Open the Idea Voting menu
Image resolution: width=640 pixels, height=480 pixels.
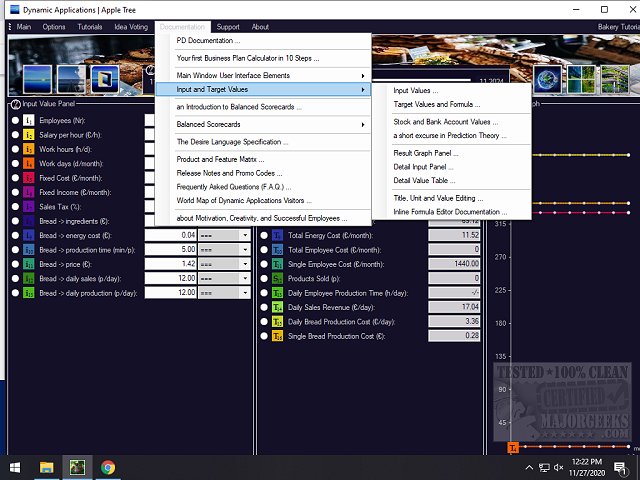point(131,27)
